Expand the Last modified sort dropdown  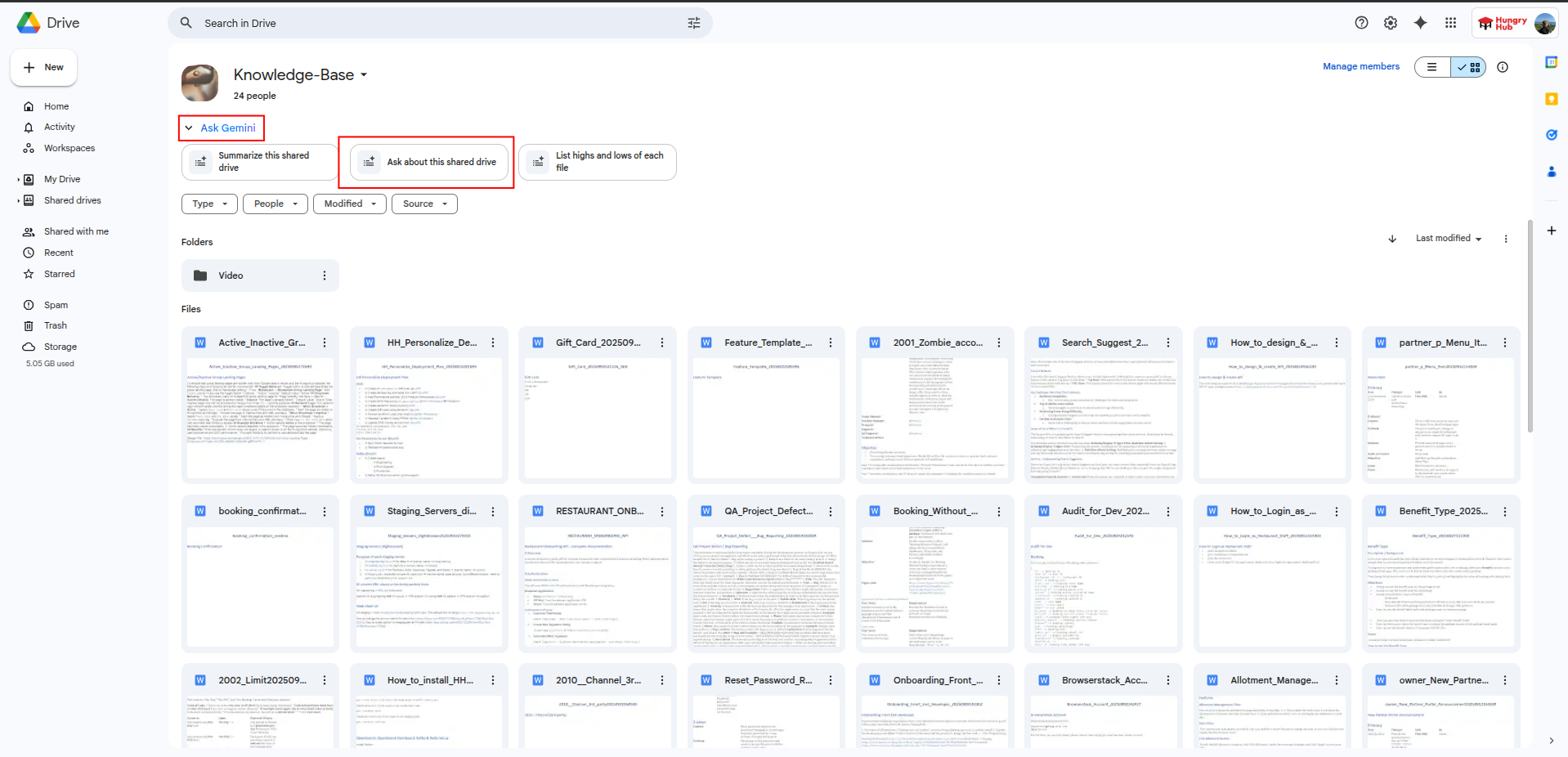[x=1448, y=239]
